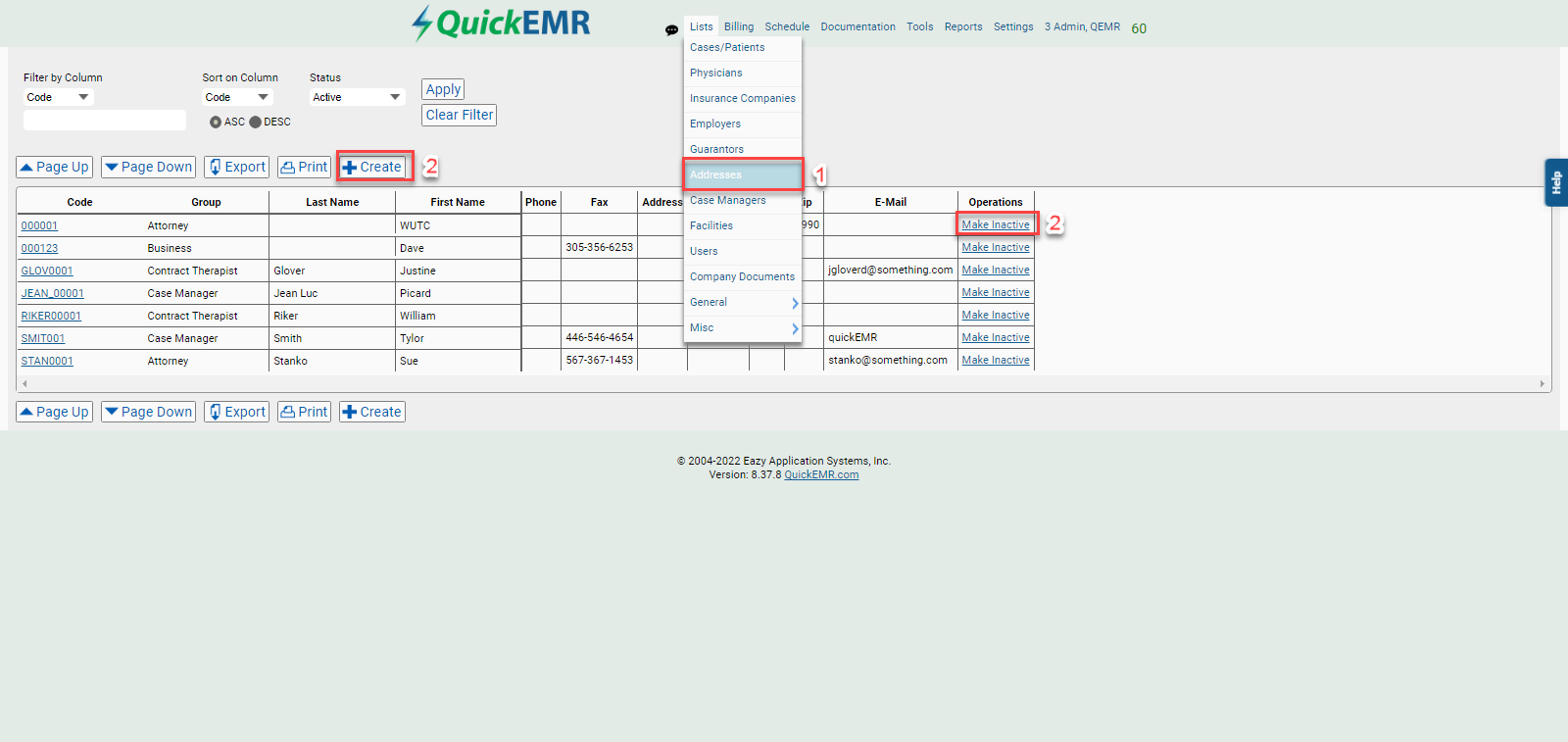Open Reports menu
Screen dimensions: 1568x742
pos(963,26)
